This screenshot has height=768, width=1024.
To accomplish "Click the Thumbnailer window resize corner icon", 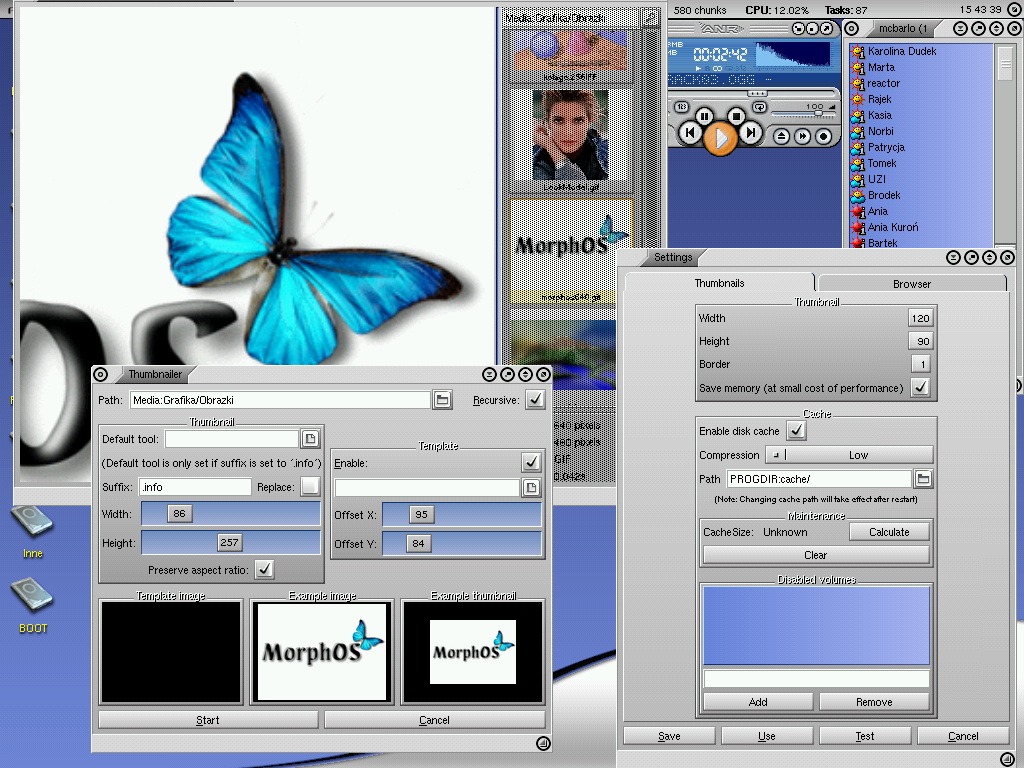I will [x=543, y=743].
